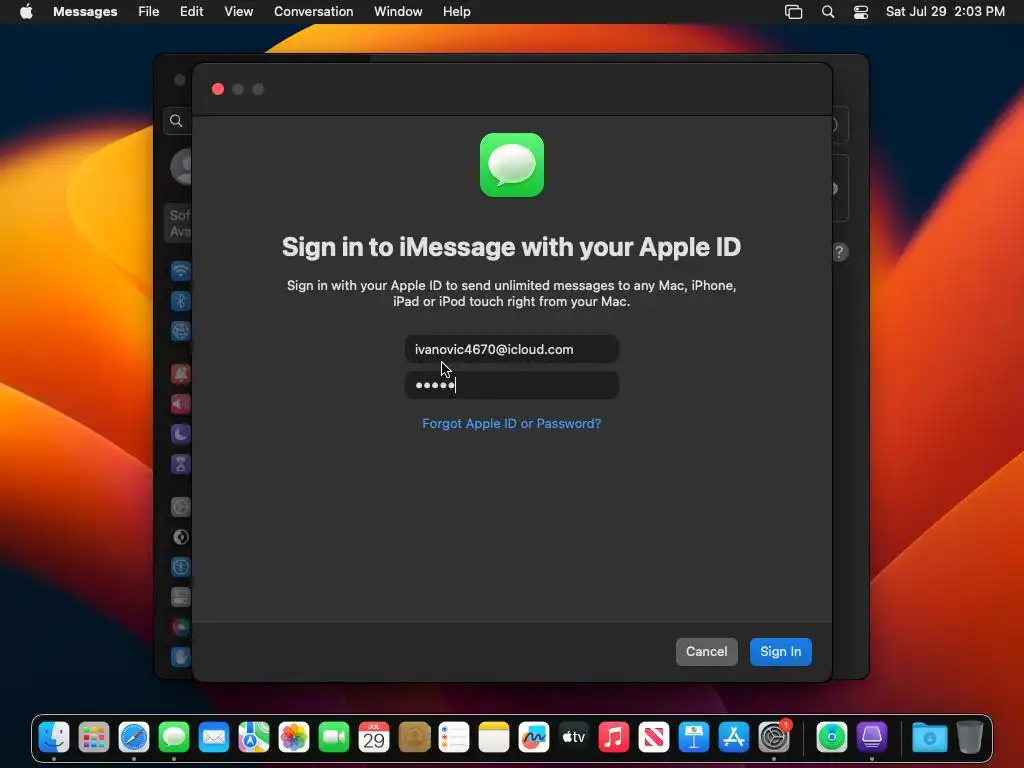Launch Safari from the Dock
Viewport: 1024px width, 768px height.
coord(134,738)
